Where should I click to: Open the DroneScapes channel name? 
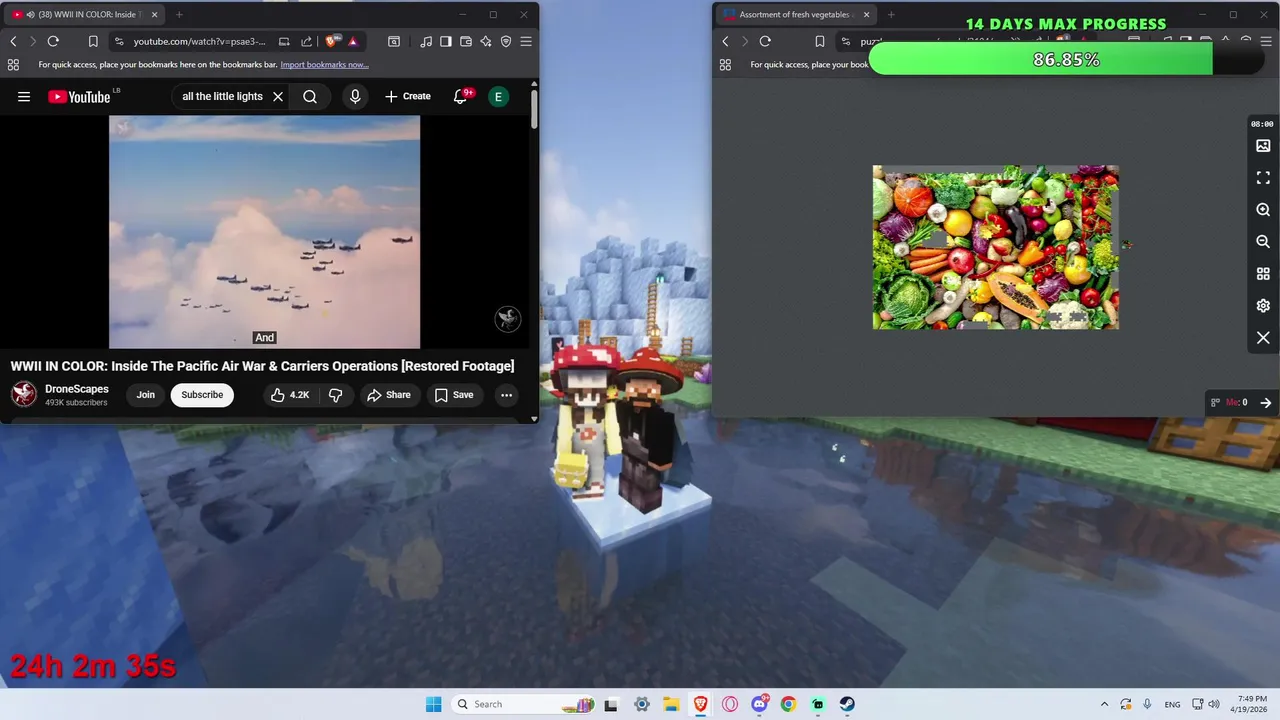click(77, 389)
